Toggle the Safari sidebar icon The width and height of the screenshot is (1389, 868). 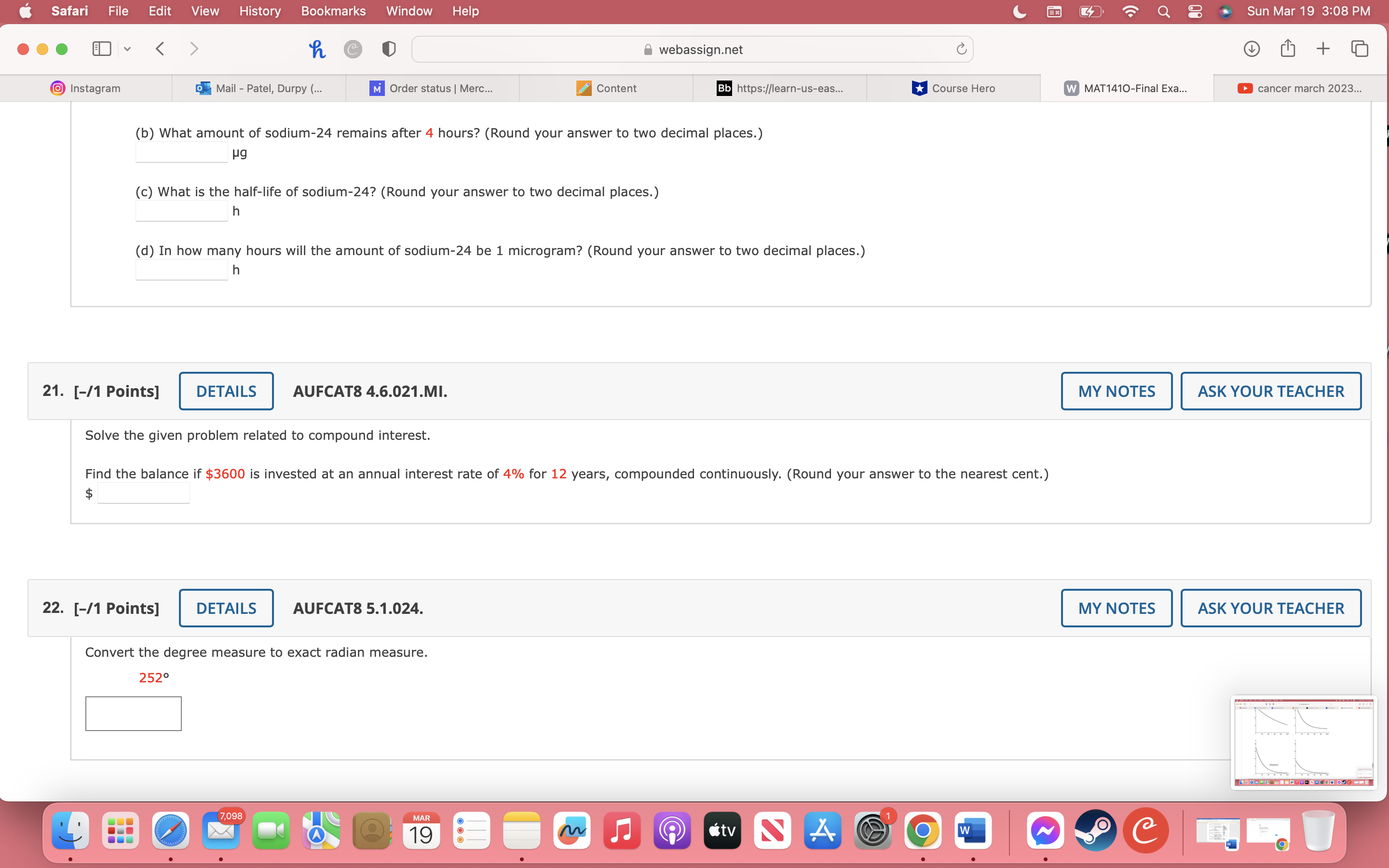tap(101, 49)
